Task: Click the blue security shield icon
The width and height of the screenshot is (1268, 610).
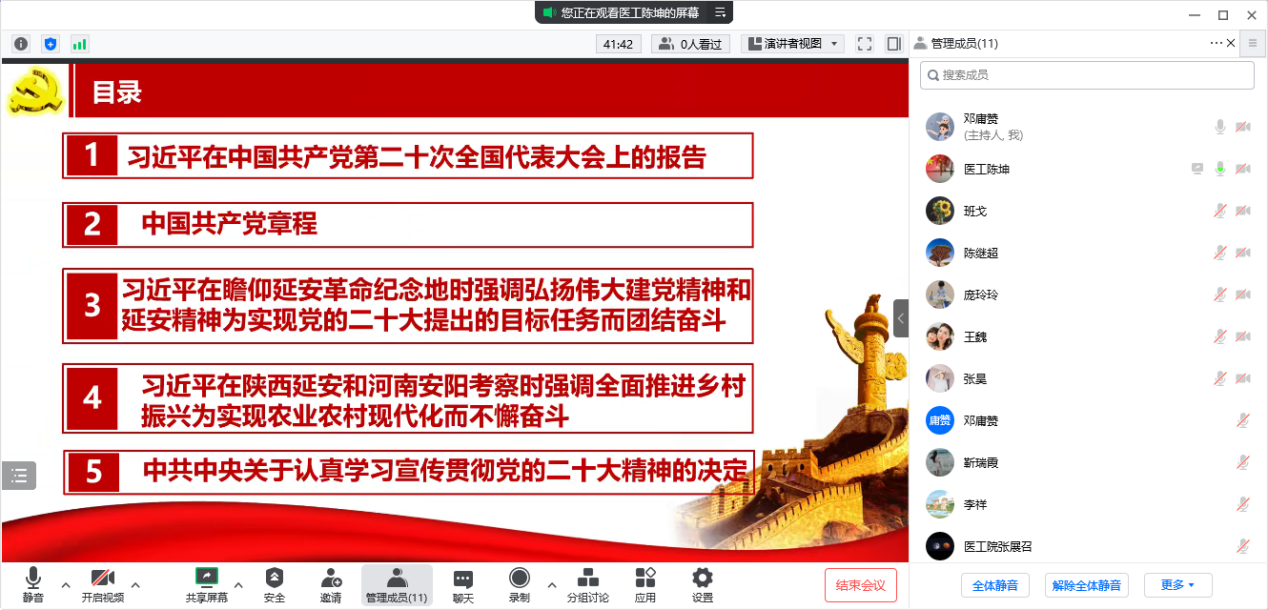Action: pyautogui.click(x=50, y=44)
